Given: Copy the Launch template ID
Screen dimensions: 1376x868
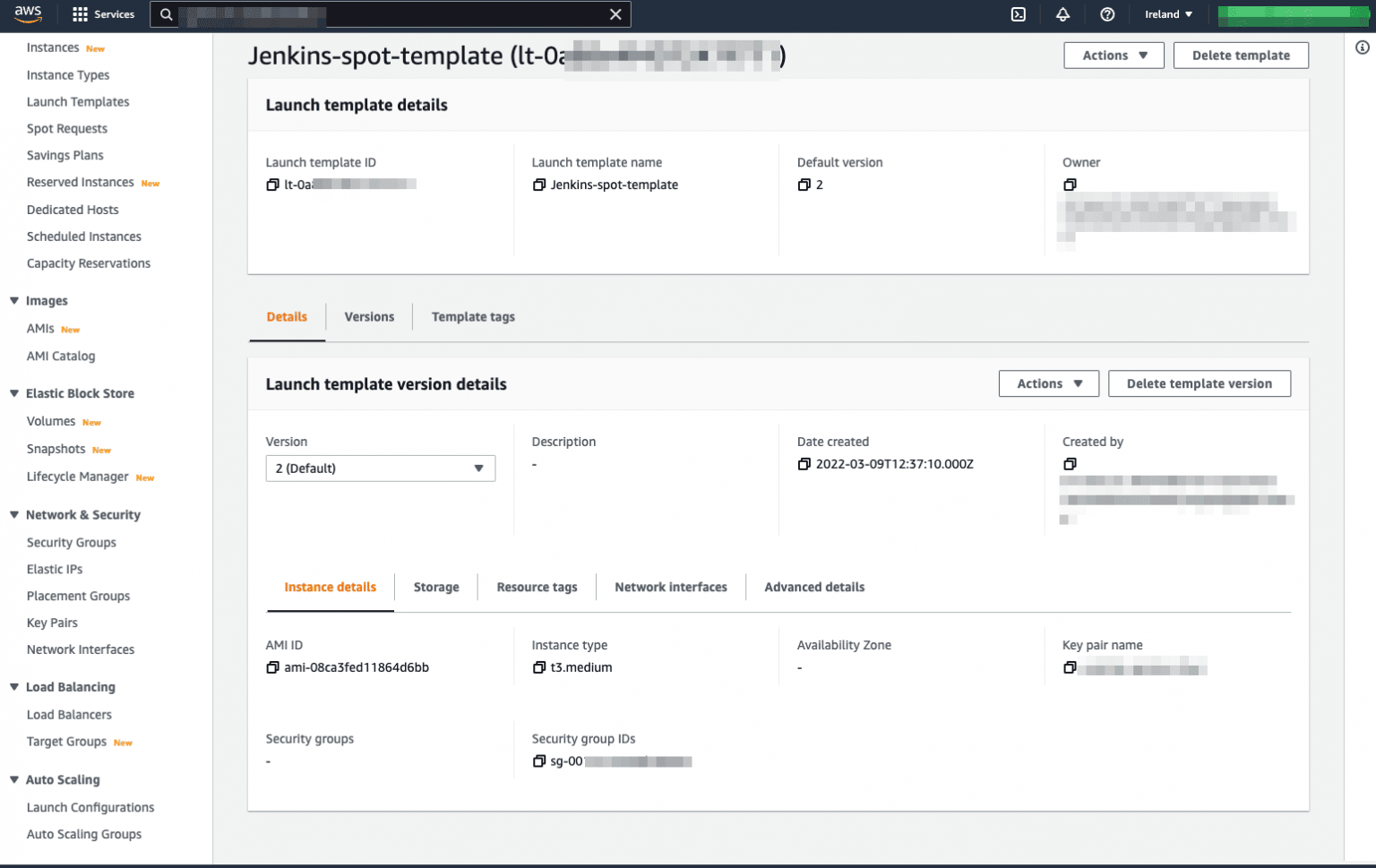Looking at the screenshot, I should tap(271, 184).
